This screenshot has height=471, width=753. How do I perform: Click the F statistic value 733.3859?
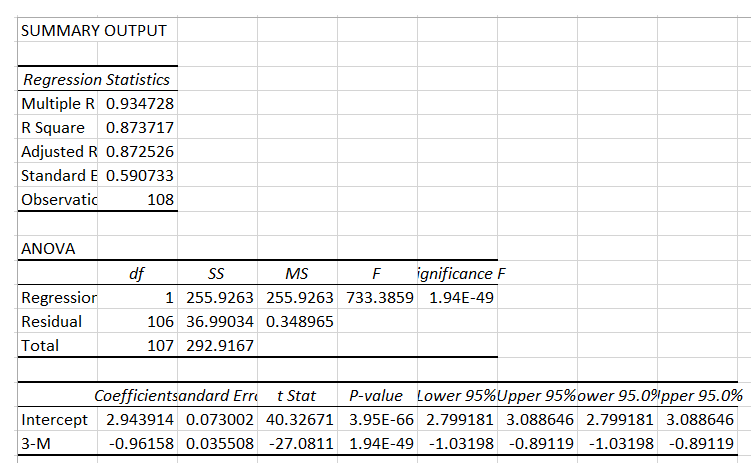380,297
